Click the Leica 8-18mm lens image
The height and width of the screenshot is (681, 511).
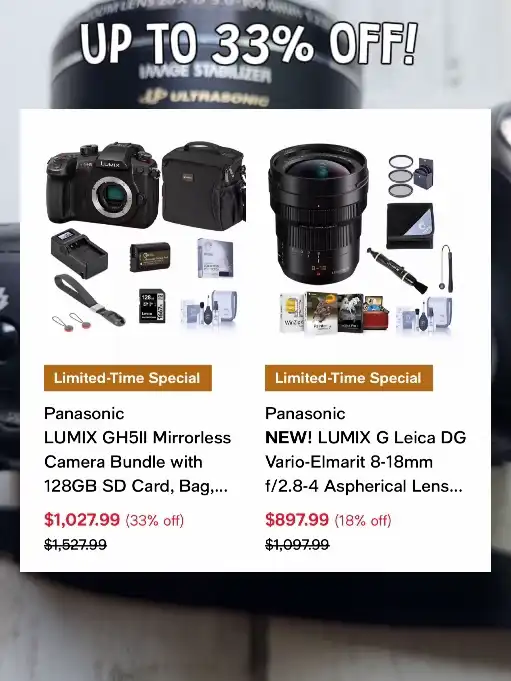tap(319, 213)
